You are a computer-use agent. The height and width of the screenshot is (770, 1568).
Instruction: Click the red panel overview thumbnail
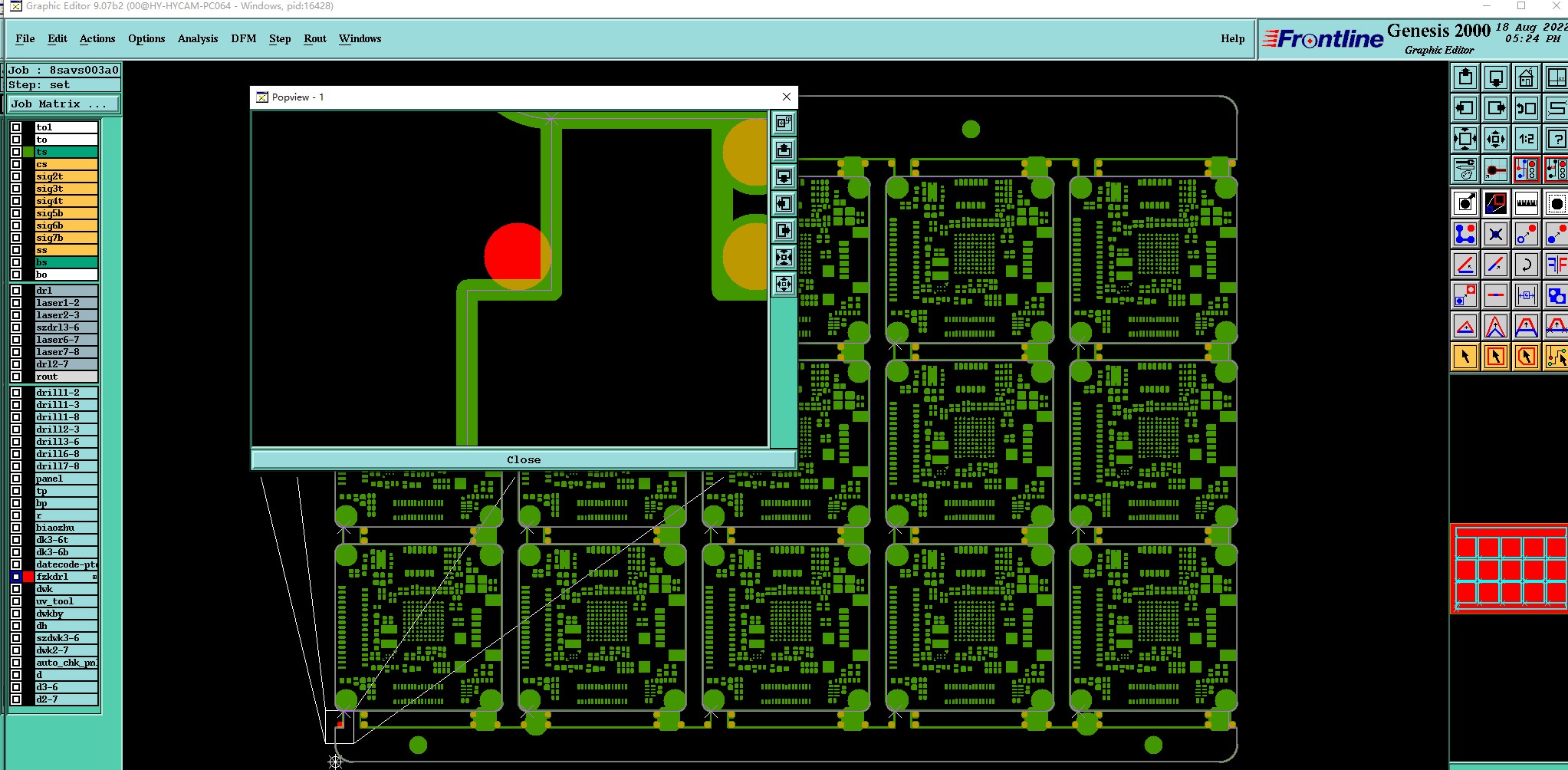tap(1510, 569)
